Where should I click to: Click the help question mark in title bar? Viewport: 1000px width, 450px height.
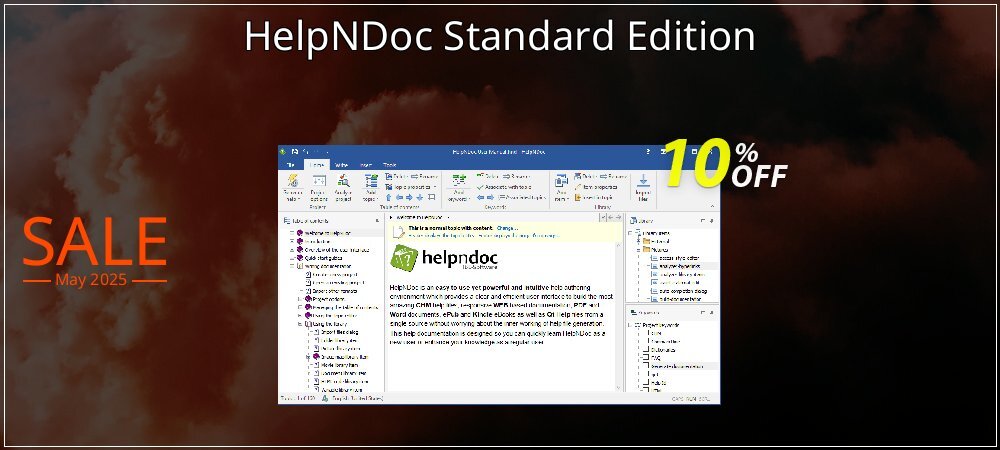click(648, 152)
